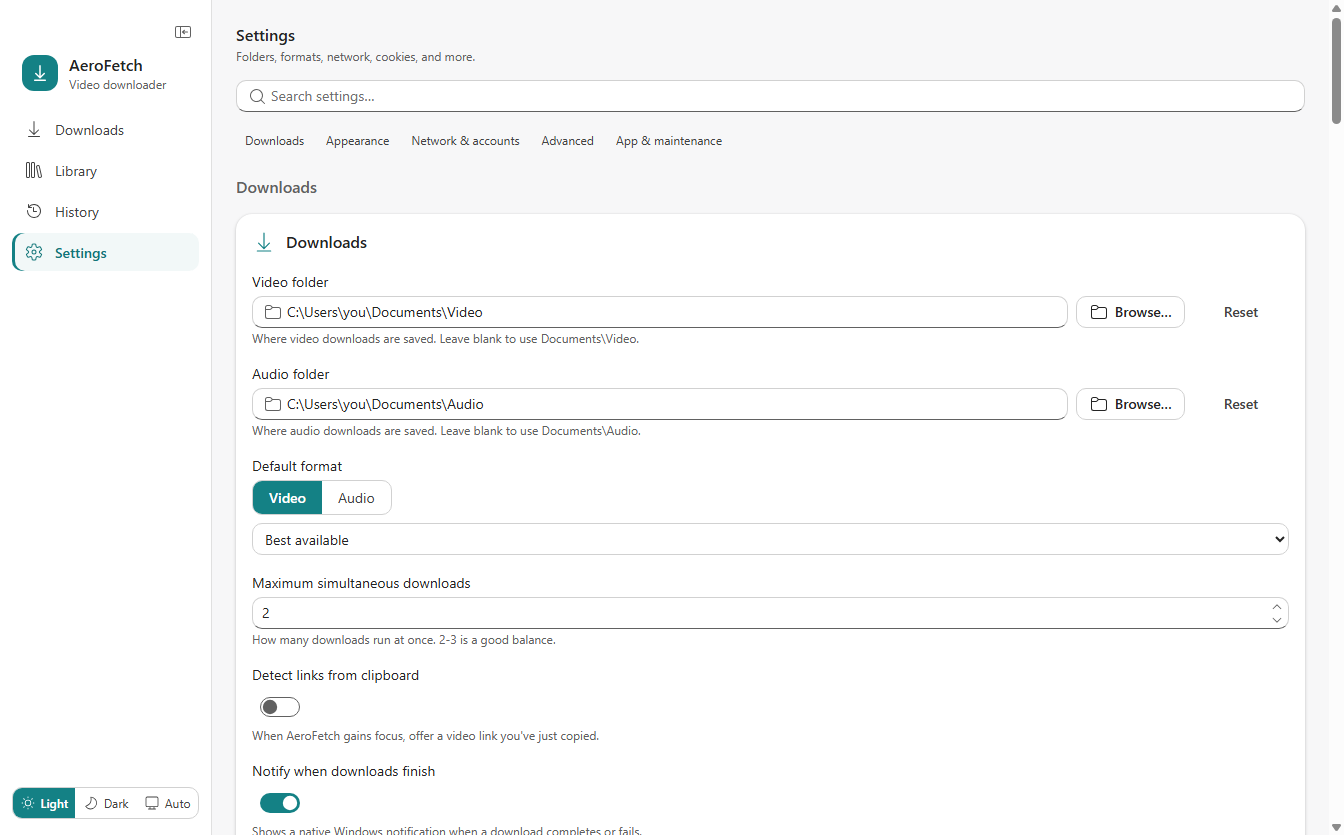Switch to the Dark theme
Image resolution: width=1344 pixels, height=835 pixels.
point(107,803)
